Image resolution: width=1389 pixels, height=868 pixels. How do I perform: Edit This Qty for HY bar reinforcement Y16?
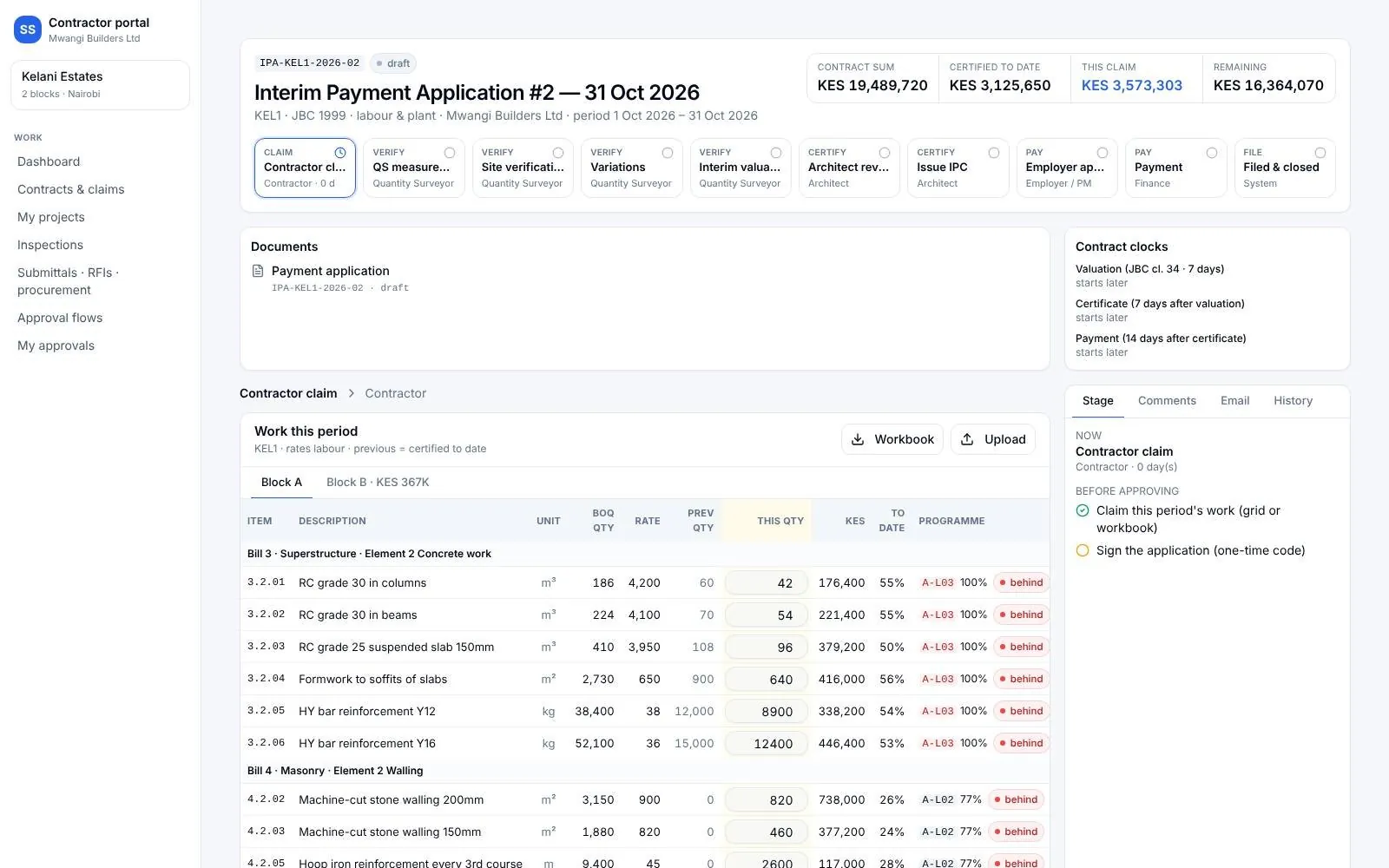[767, 744]
